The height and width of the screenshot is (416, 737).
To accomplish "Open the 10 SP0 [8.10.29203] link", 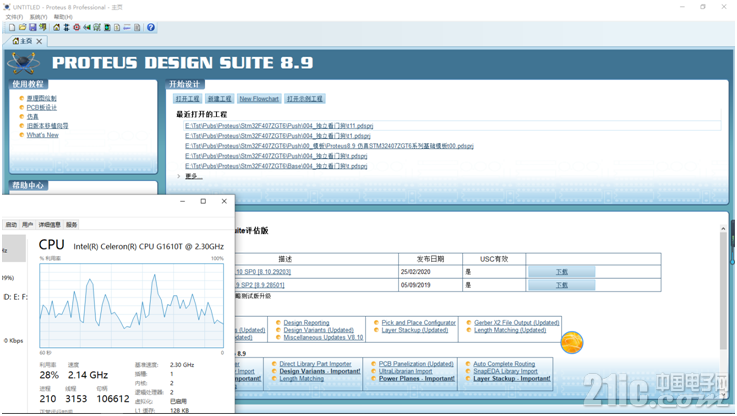I will 263,272.
